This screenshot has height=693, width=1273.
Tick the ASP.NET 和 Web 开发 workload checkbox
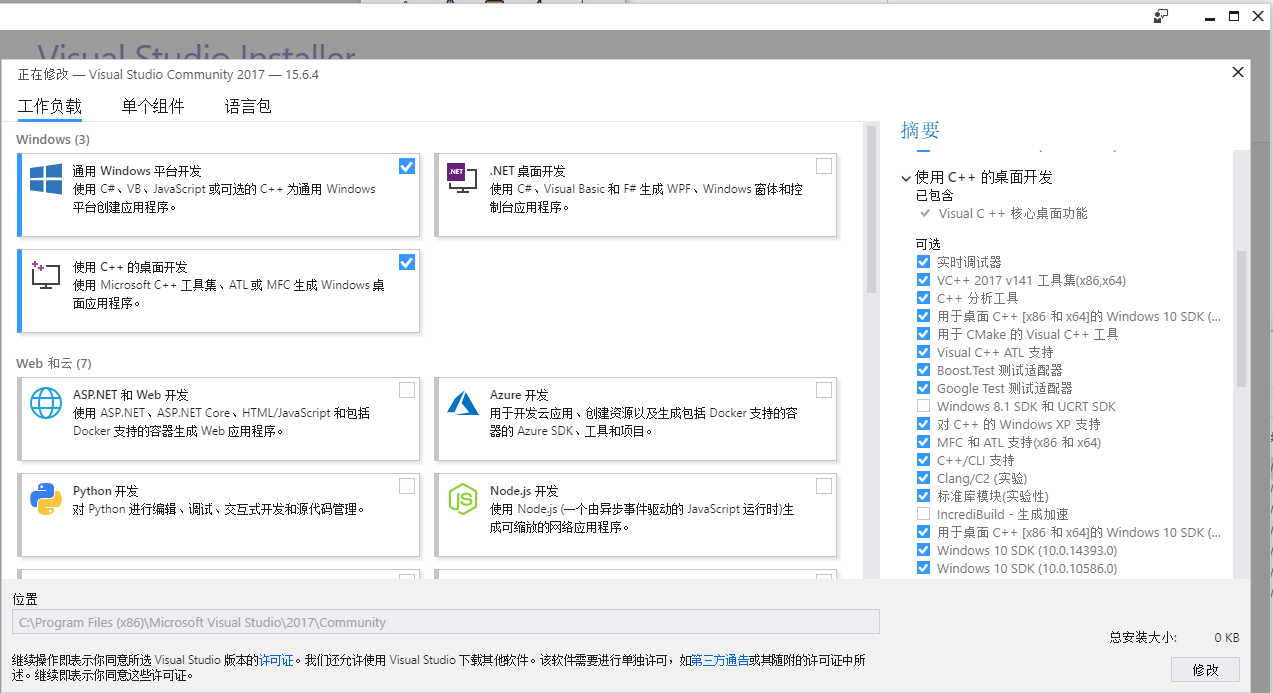(407, 390)
